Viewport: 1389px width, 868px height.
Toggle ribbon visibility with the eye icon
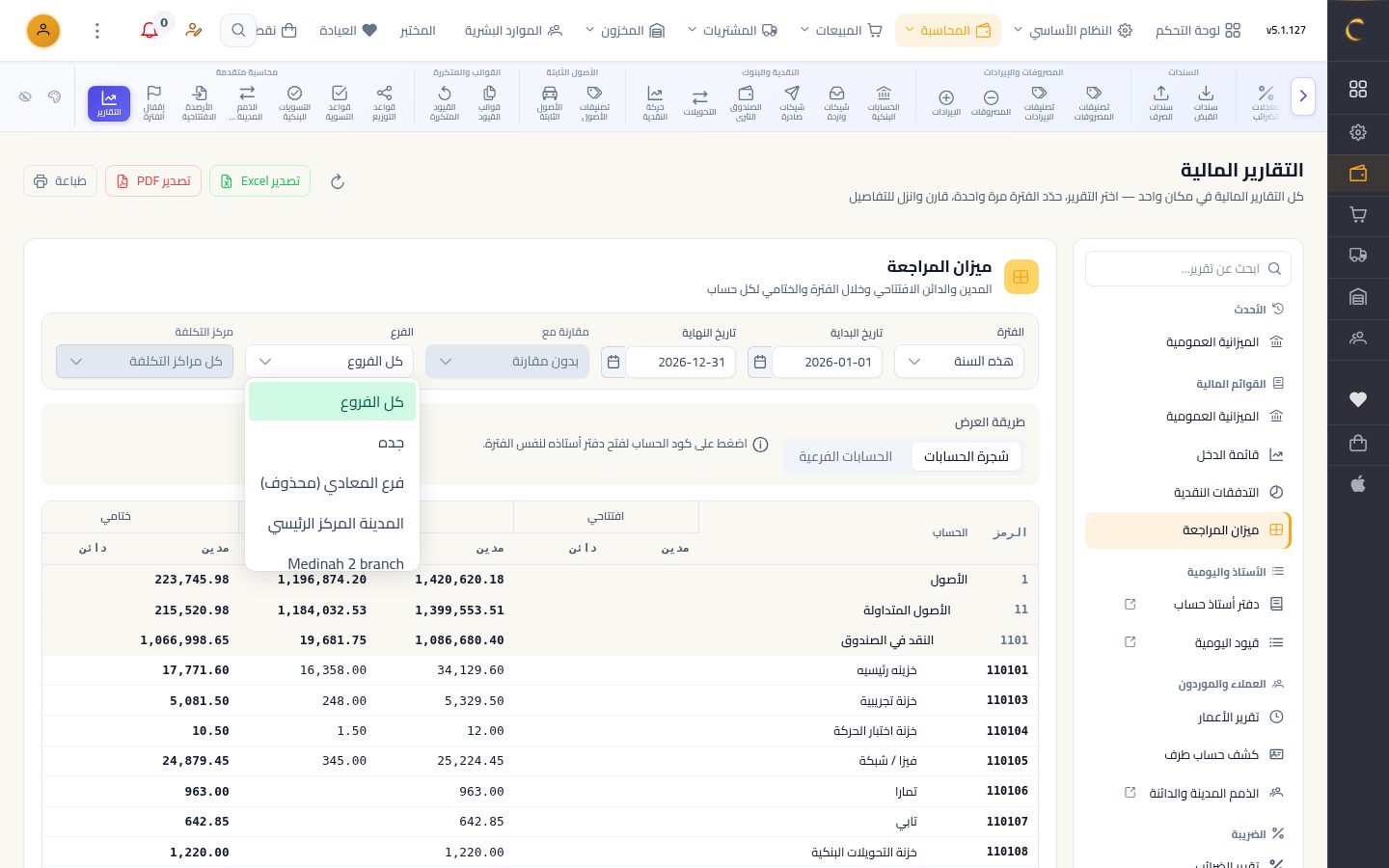click(26, 96)
